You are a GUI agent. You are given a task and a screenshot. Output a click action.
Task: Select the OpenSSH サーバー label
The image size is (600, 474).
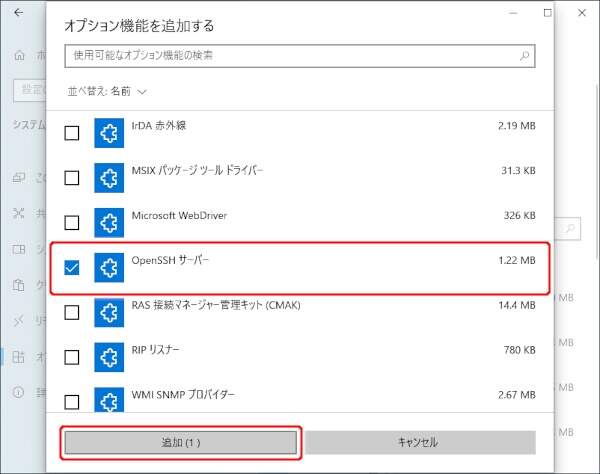click(170, 260)
